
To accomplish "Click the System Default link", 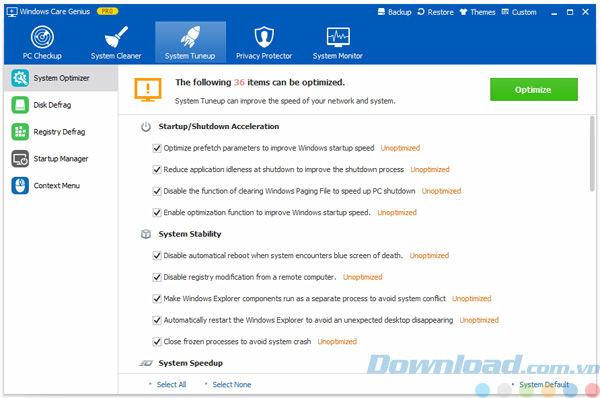I will click(544, 385).
